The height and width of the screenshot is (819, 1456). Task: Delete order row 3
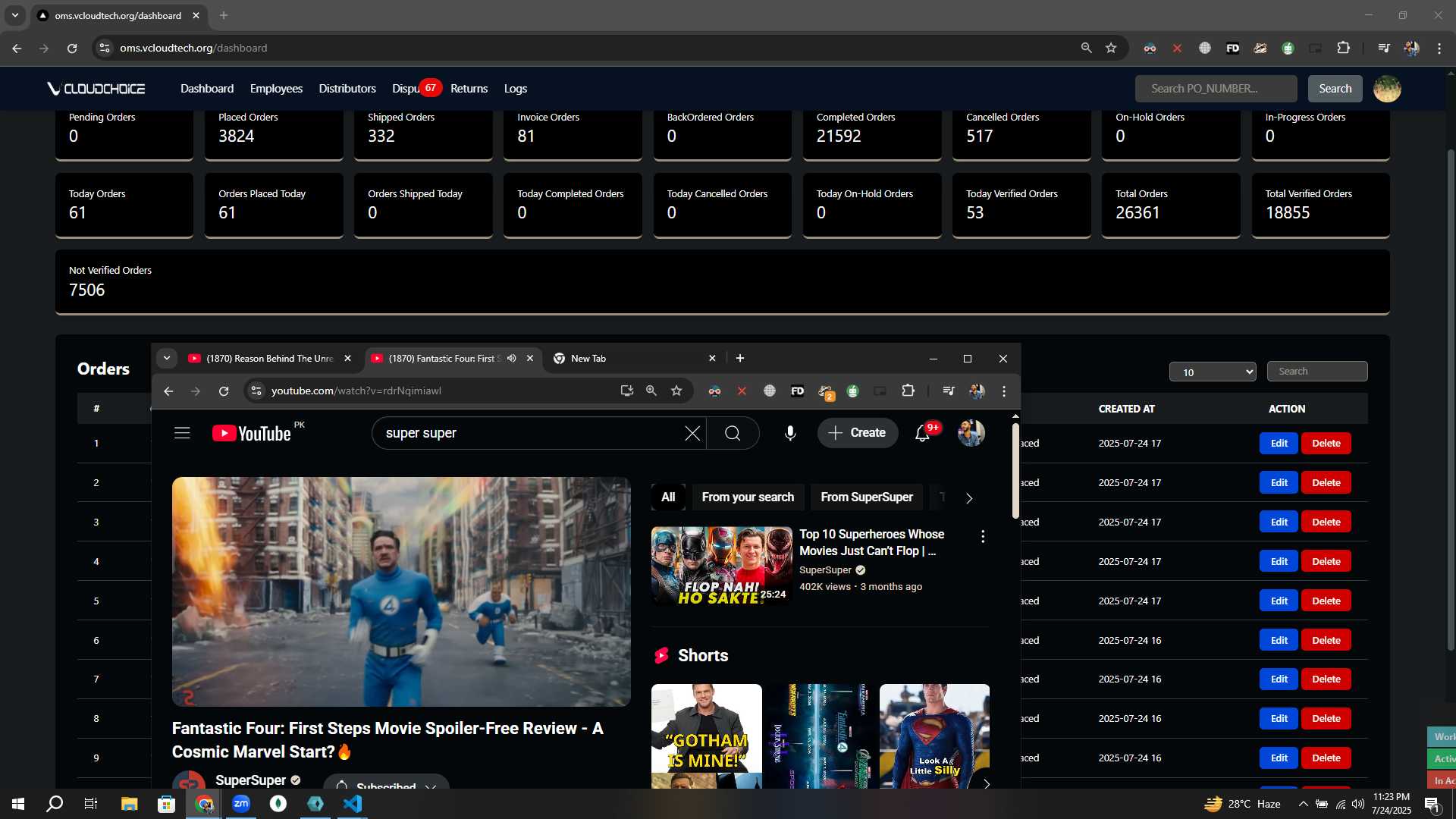(x=1326, y=522)
